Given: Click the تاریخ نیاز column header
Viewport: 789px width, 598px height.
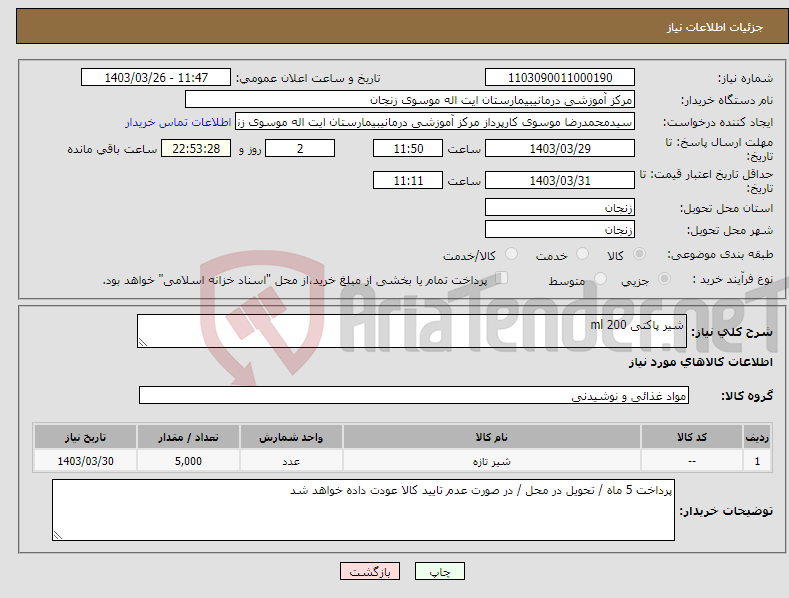Looking at the screenshot, I should pyautogui.click(x=86, y=437).
